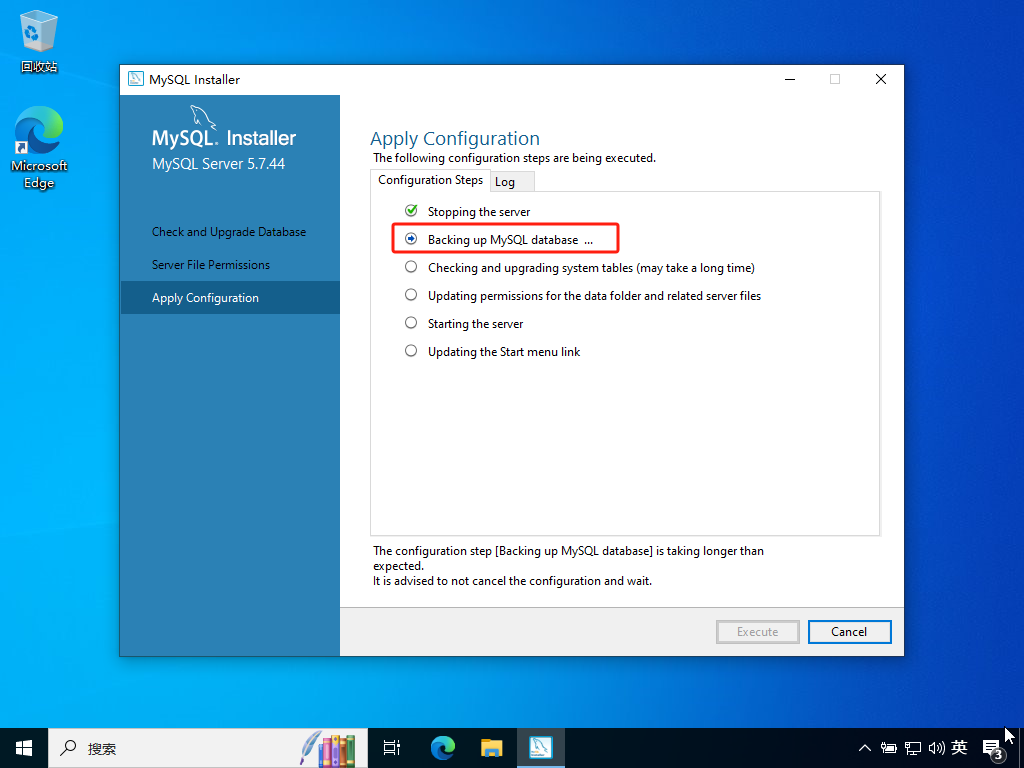Select the 'Stopping the server' step indicator
Image resolution: width=1024 pixels, height=768 pixels.
coord(411,211)
